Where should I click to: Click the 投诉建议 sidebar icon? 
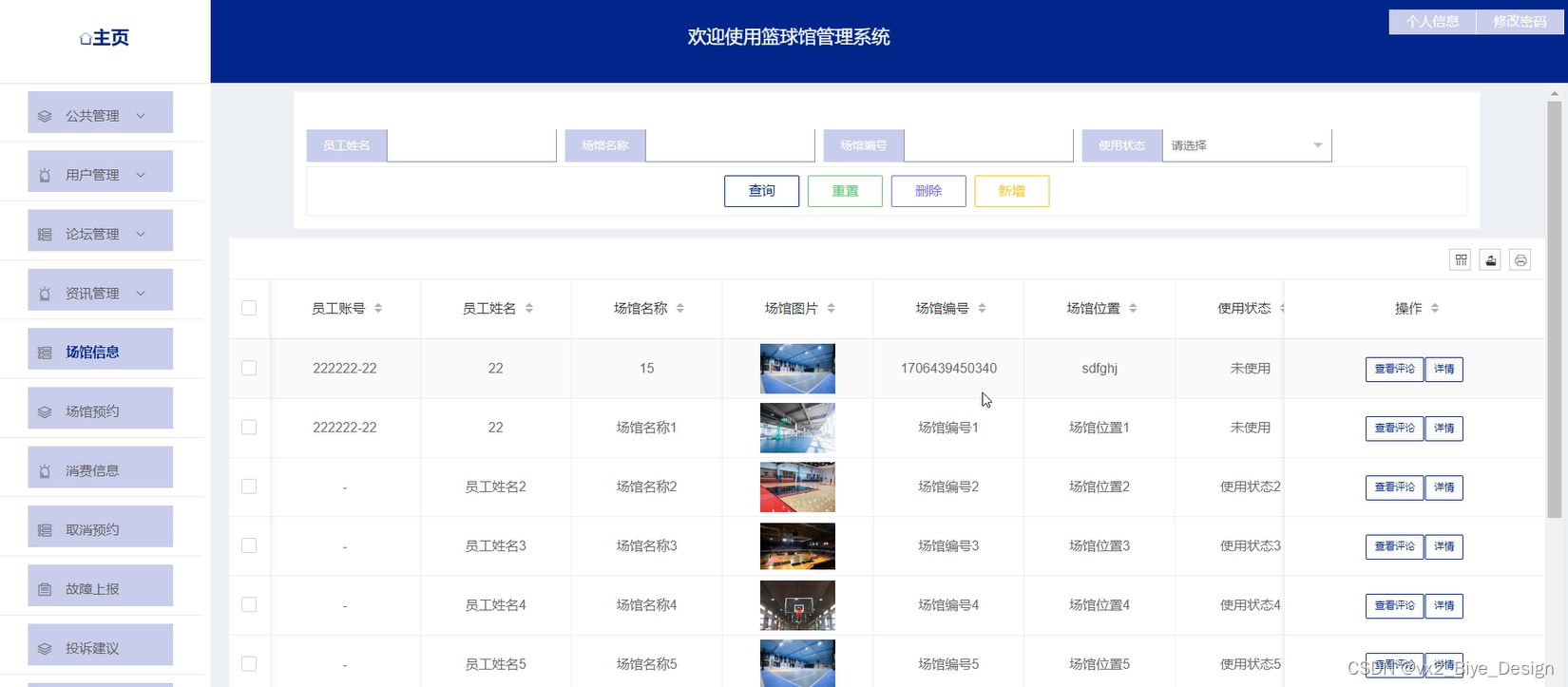point(45,648)
